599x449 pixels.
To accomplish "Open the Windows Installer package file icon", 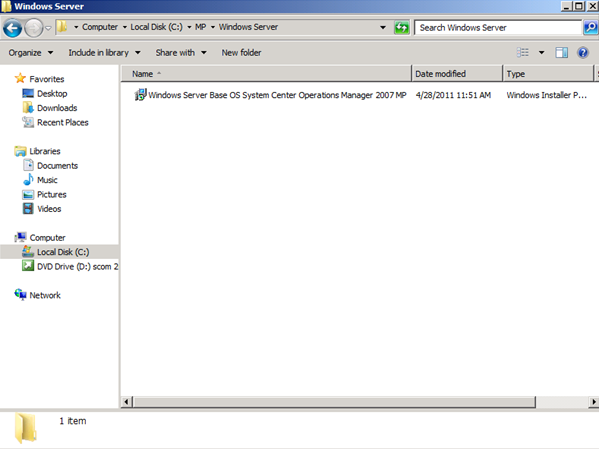I will [140, 95].
